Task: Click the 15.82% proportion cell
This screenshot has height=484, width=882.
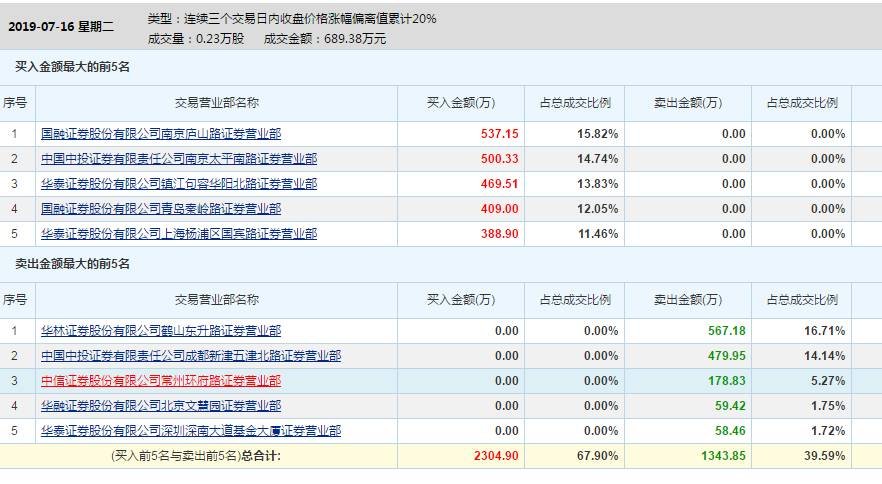Action: point(597,133)
